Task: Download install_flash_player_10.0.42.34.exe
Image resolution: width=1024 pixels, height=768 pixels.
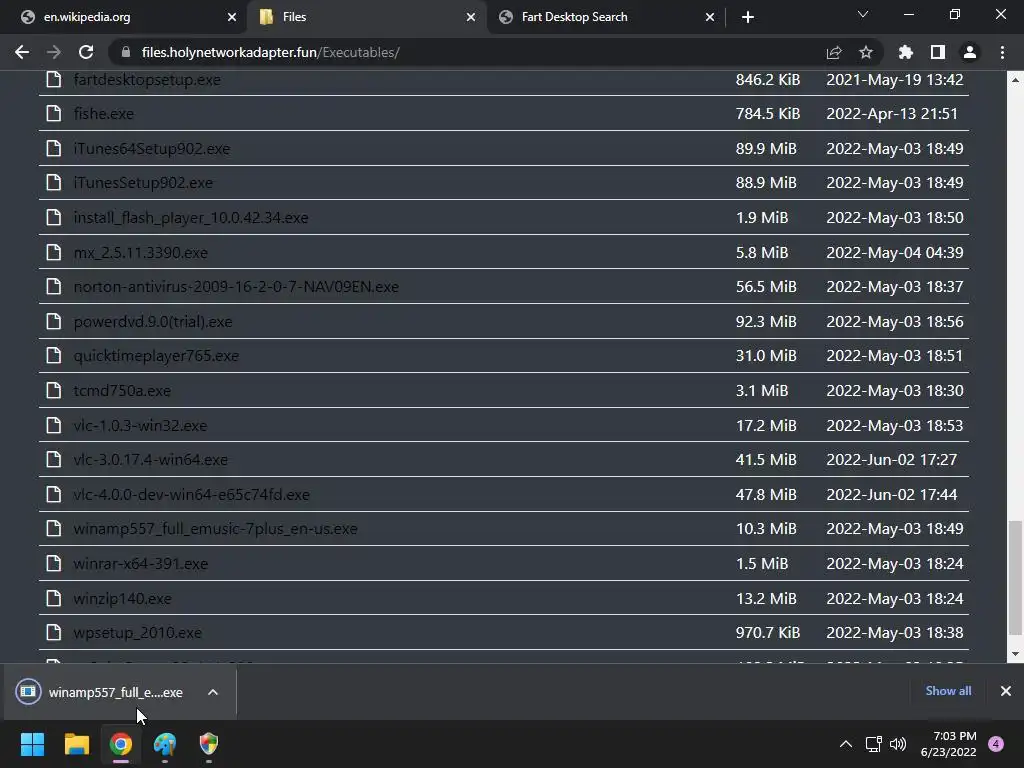Action: (x=191, y=217)
